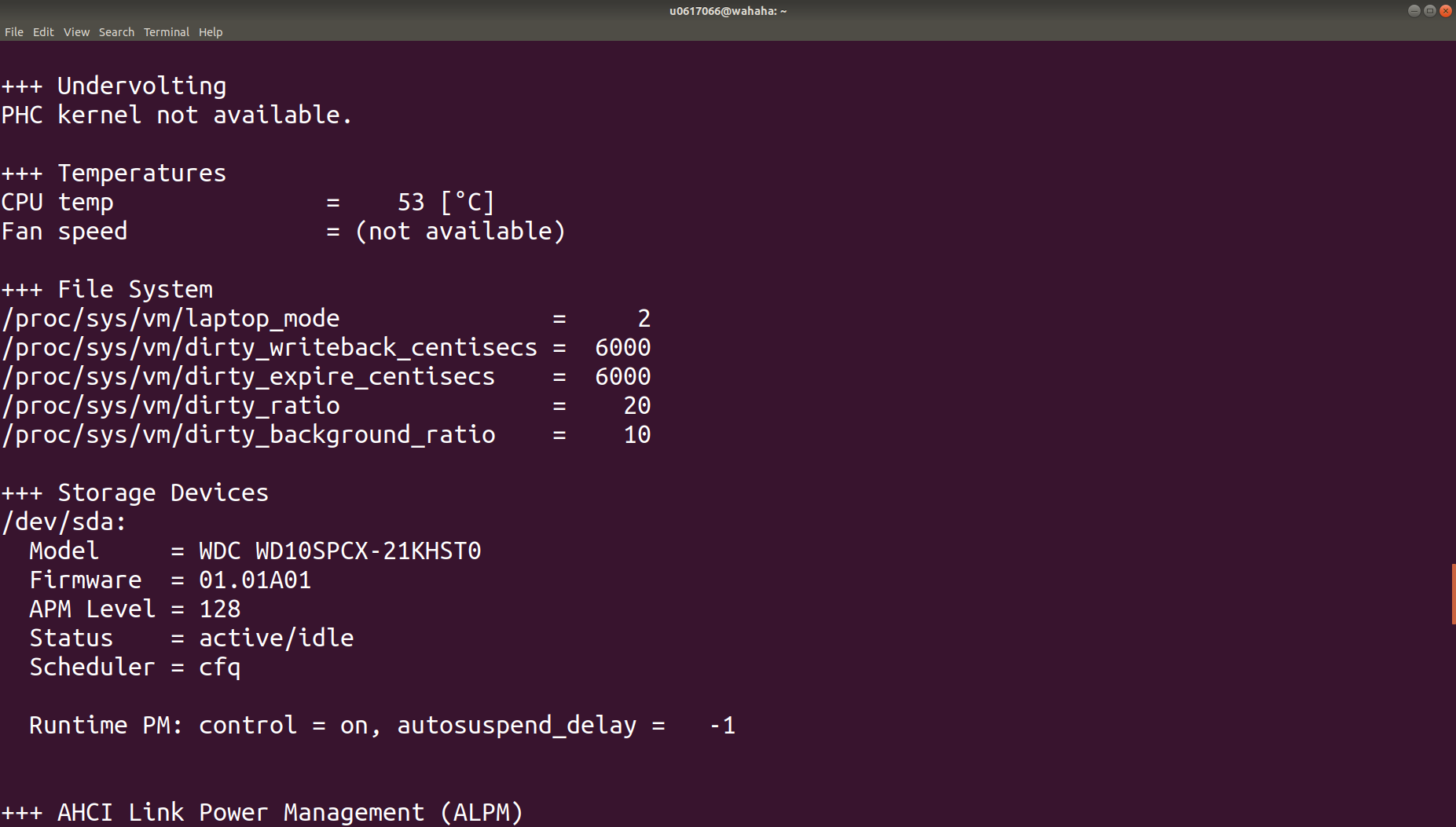This screenshot has width=1456, height=827.
Task: Open the View menu
Action: tap(76, 32)
